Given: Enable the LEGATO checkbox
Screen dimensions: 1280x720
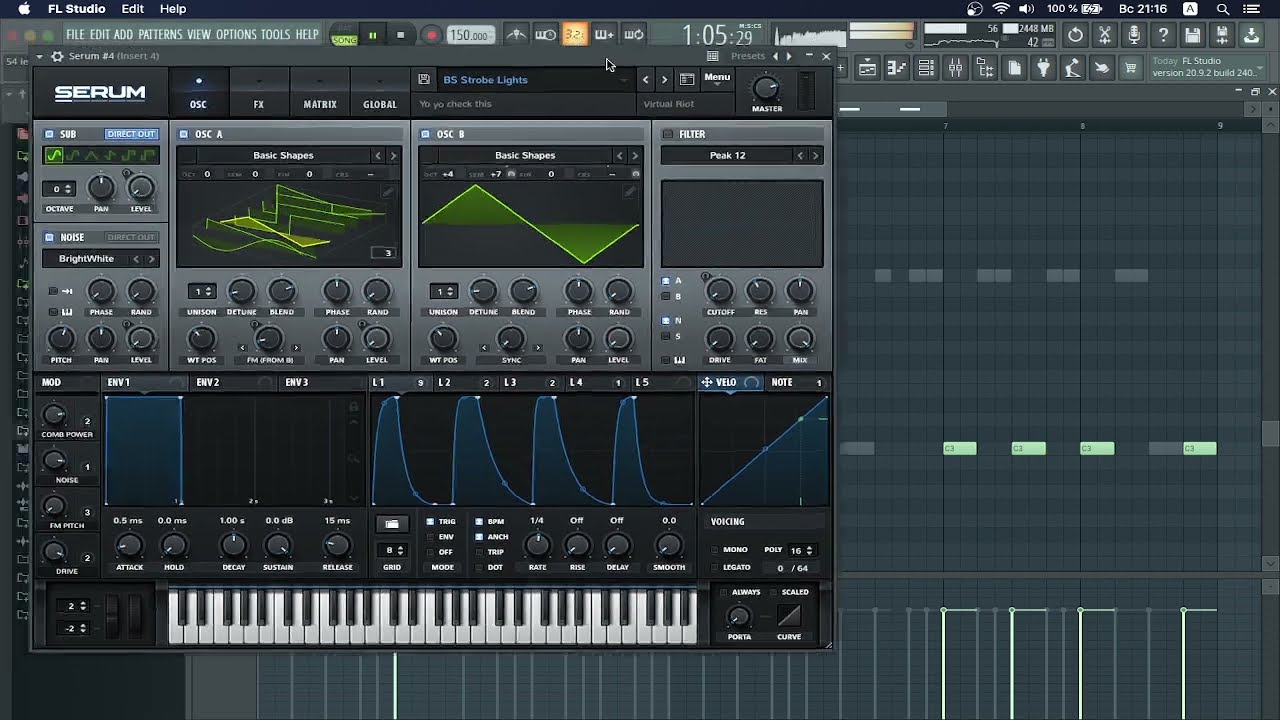Looking at the screenshot, I should pyautogui.click(x=715, y=567).
